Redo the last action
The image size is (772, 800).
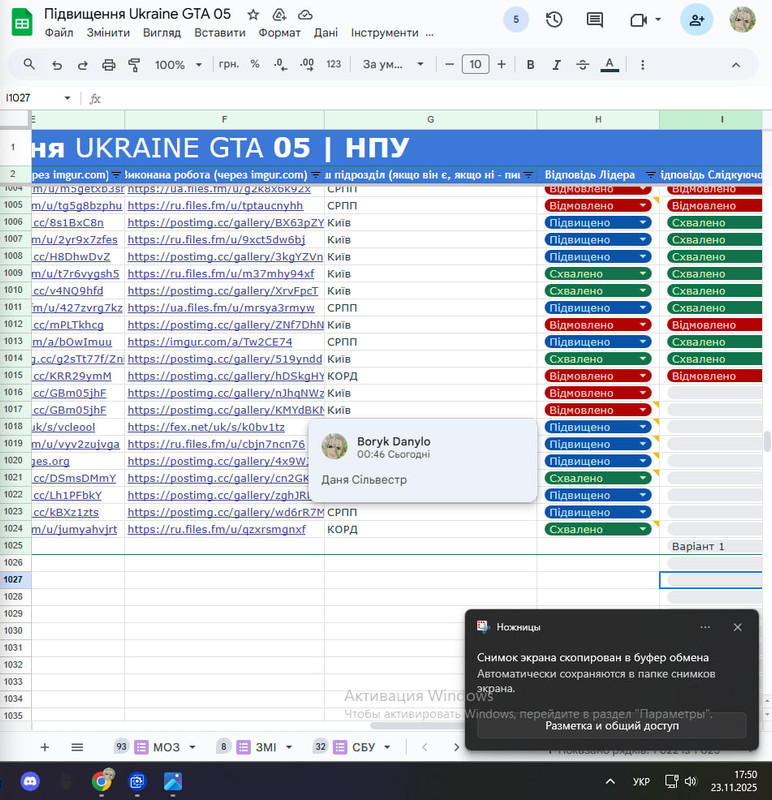tap(82, 65)
